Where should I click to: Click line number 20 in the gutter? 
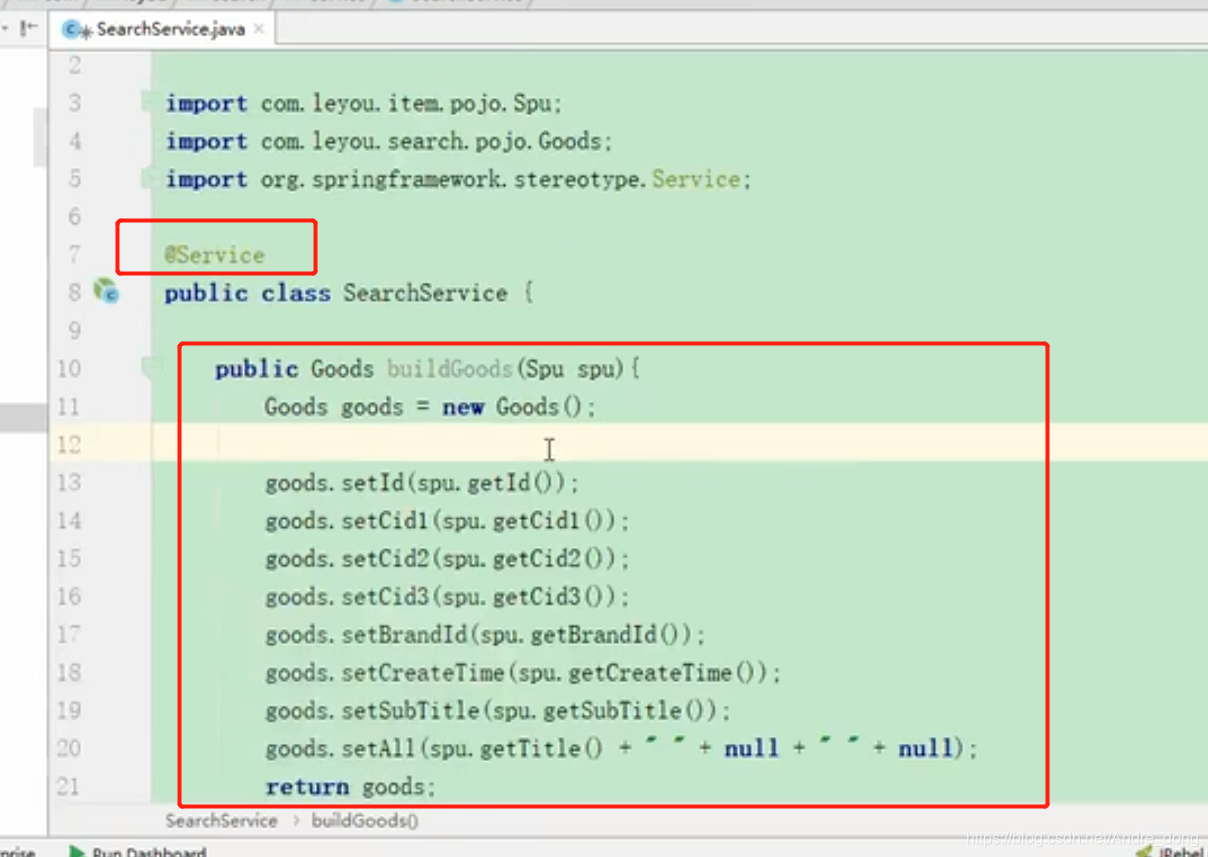[x=68, y=749]
